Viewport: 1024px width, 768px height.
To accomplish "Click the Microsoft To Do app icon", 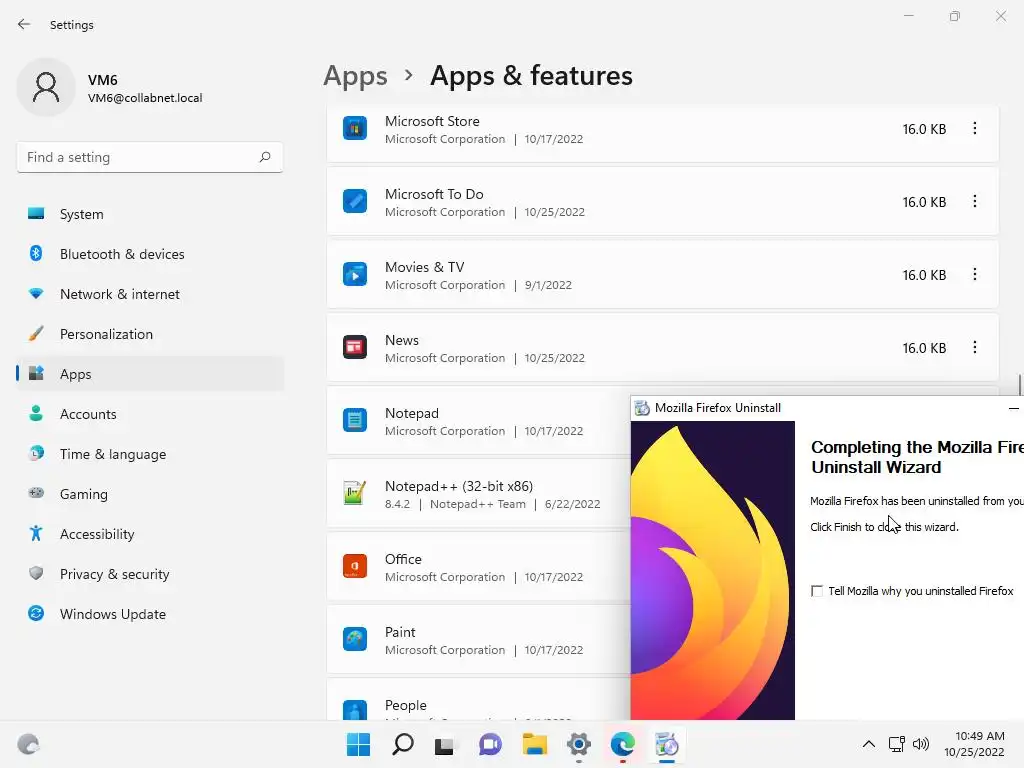I will click(x=355, y=201).
